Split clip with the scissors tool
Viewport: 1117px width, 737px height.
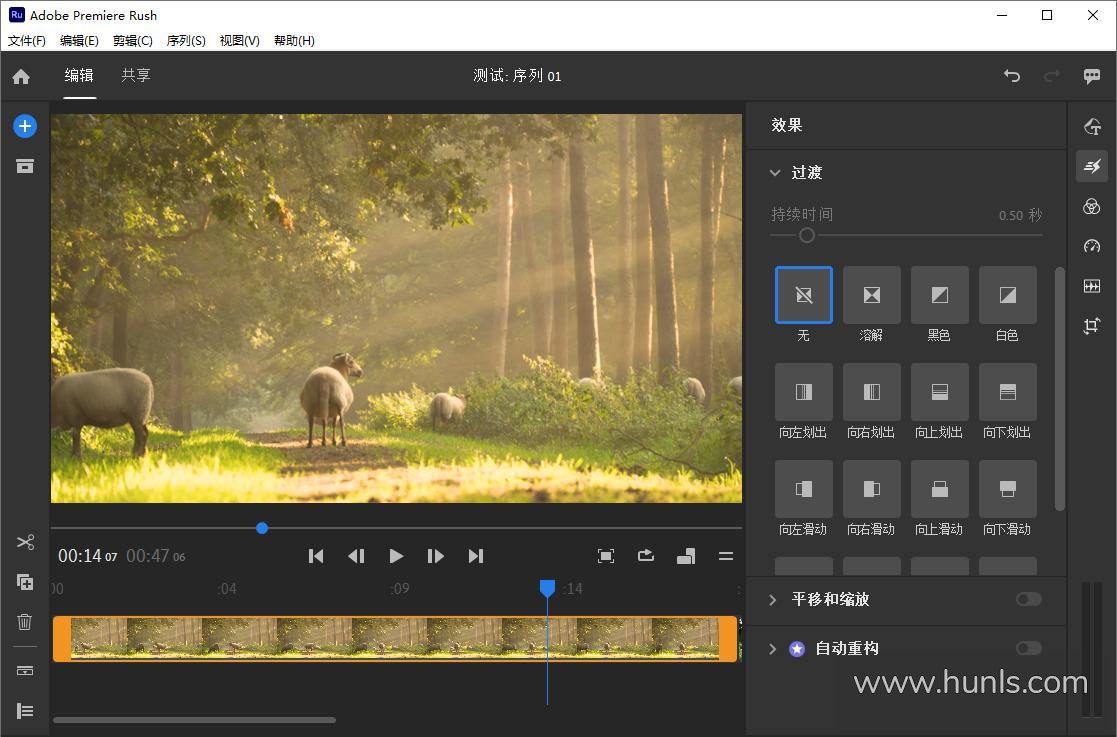(25, 543)
